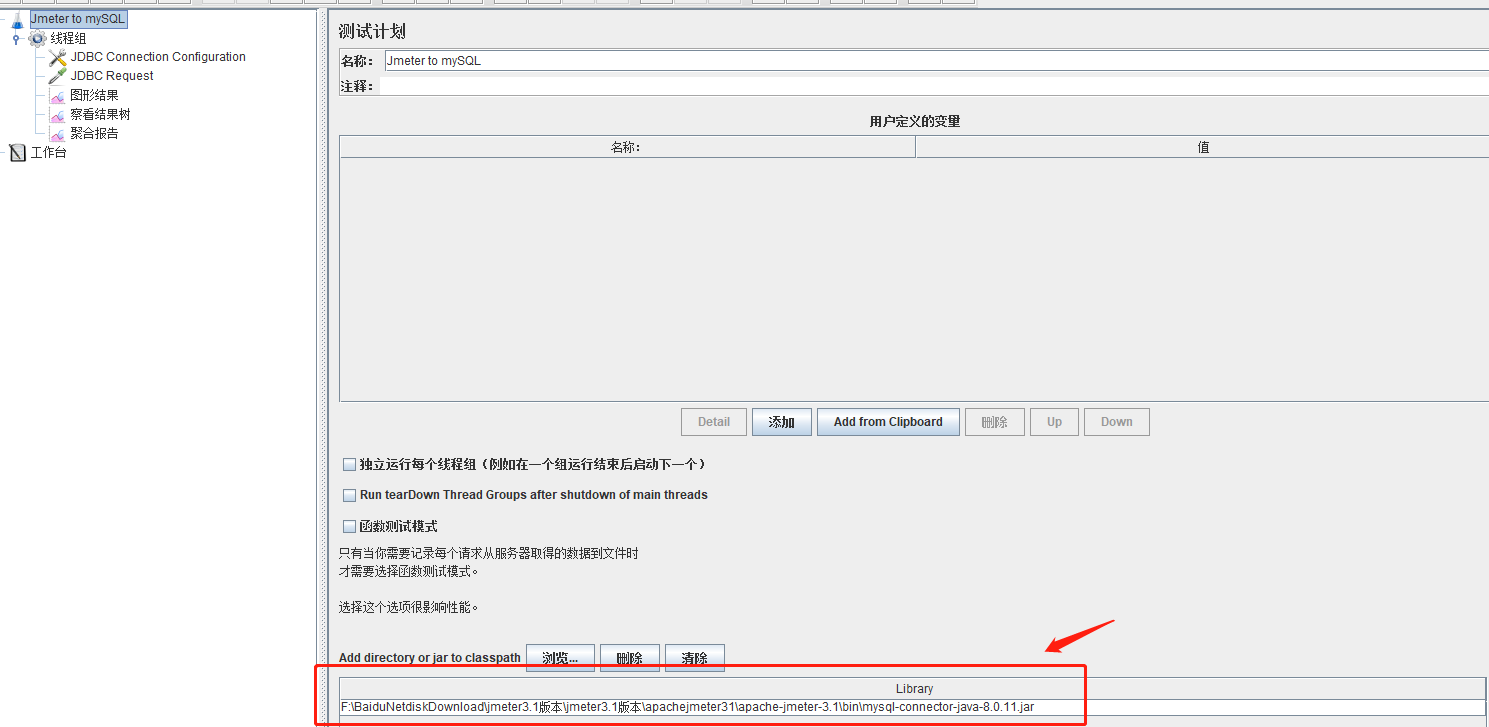Click the JDBC Connection Configuration tools icon
The width and height of the screenshot is (1489, 727).
58,57
